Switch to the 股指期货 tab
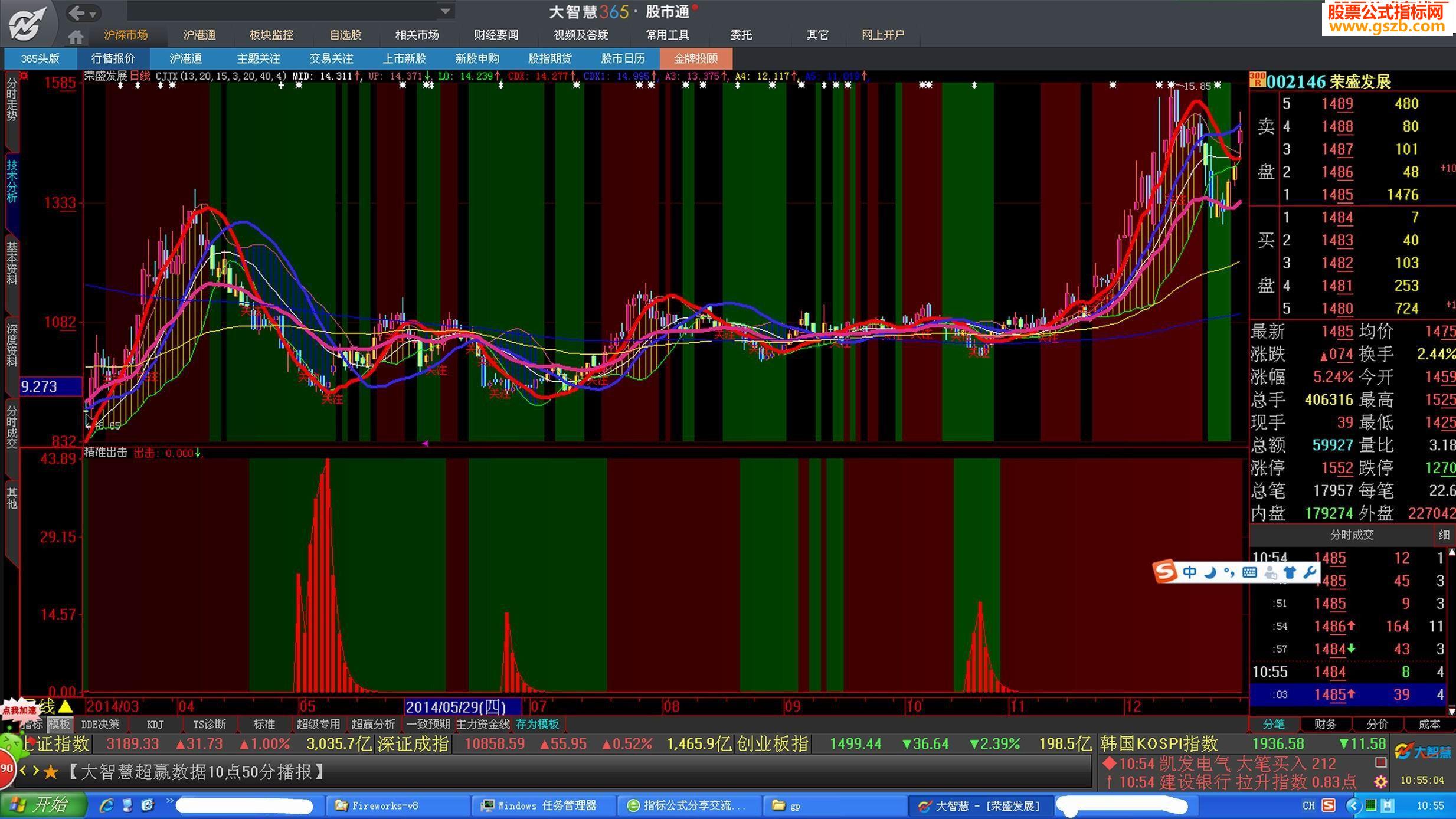This screenshot has width=1456, height=819. pos(550,58)
